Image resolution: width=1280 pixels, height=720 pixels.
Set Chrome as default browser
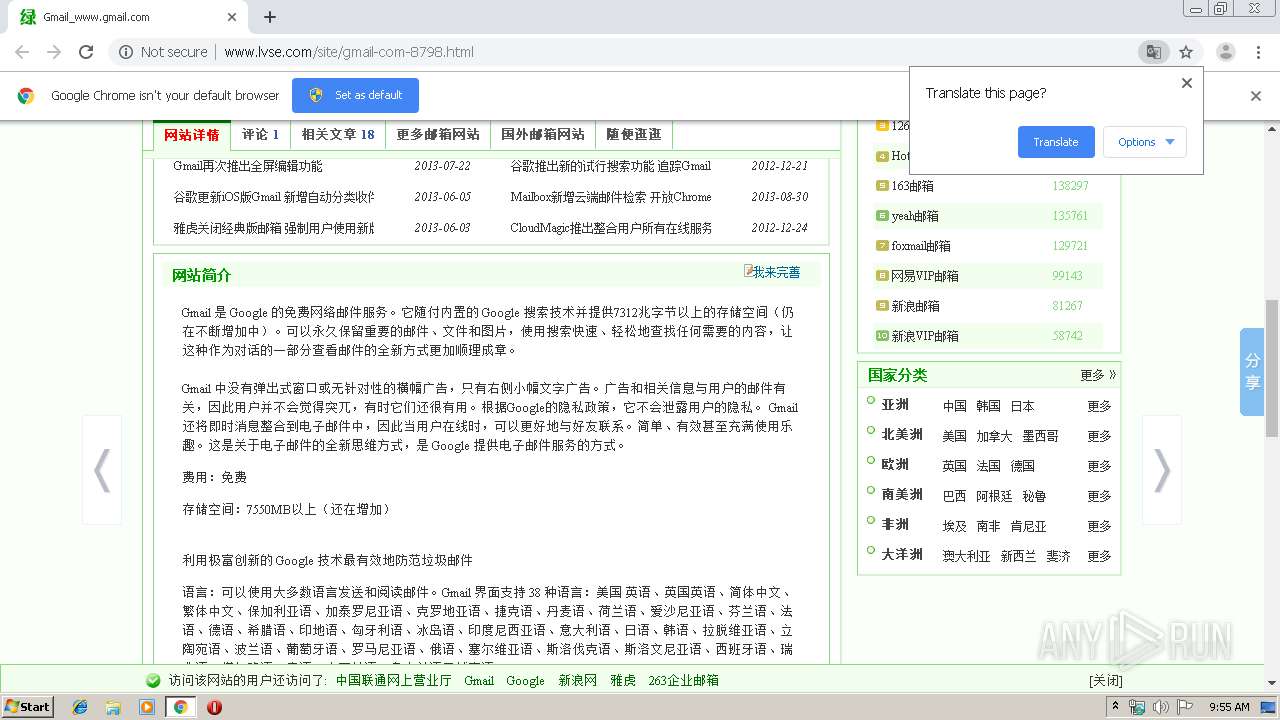[355, 95]
